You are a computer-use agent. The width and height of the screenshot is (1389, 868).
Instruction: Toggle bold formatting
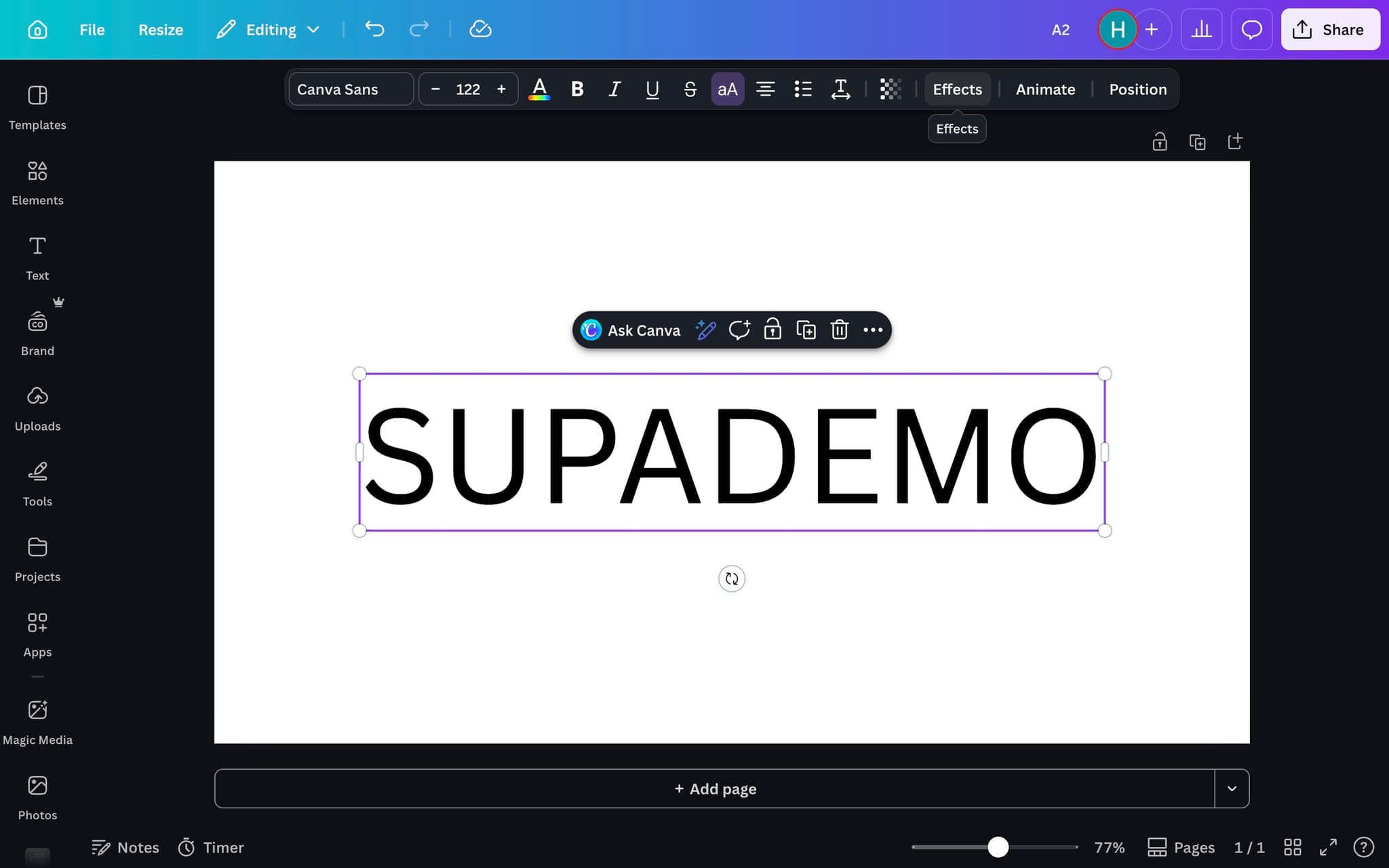tap(577, 89)
